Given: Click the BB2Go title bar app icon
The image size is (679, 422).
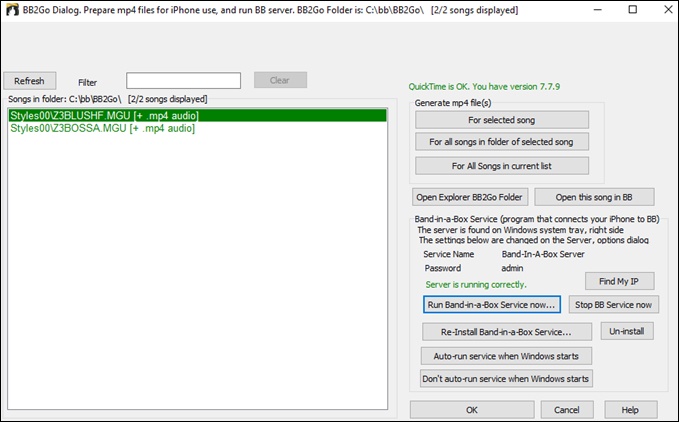Looking at the screenshot, I should pyautogui.click(x=12, y=10).
